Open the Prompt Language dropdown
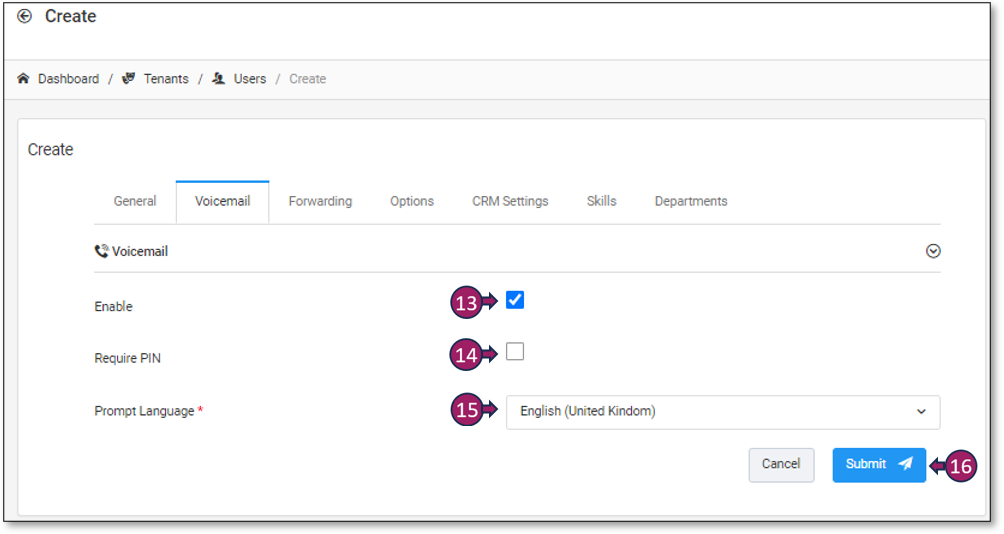 click(x=722, y=411)
